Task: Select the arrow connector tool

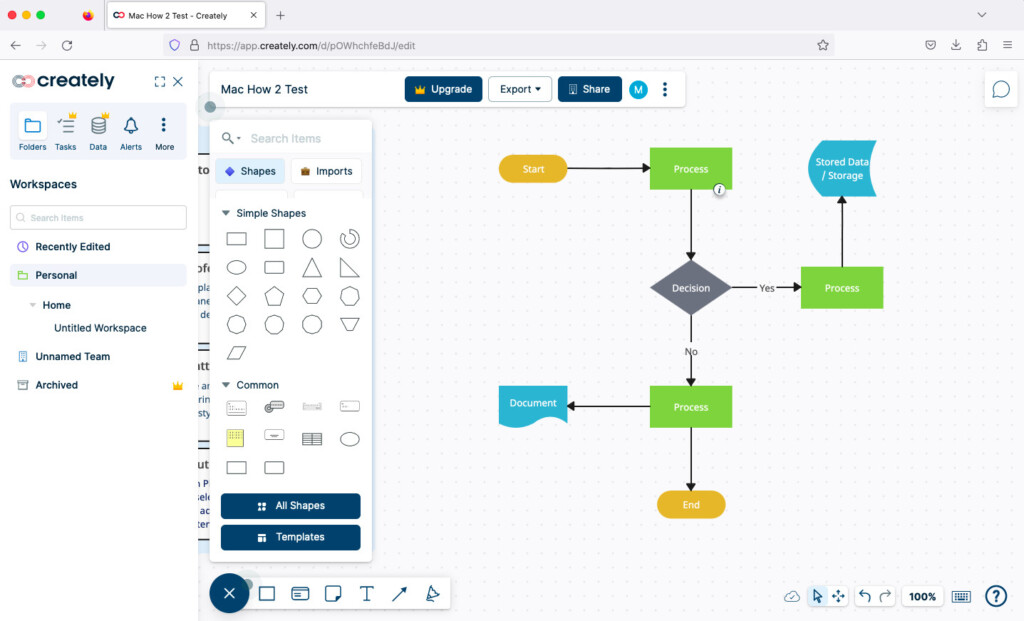Action: tap(399, 594)
